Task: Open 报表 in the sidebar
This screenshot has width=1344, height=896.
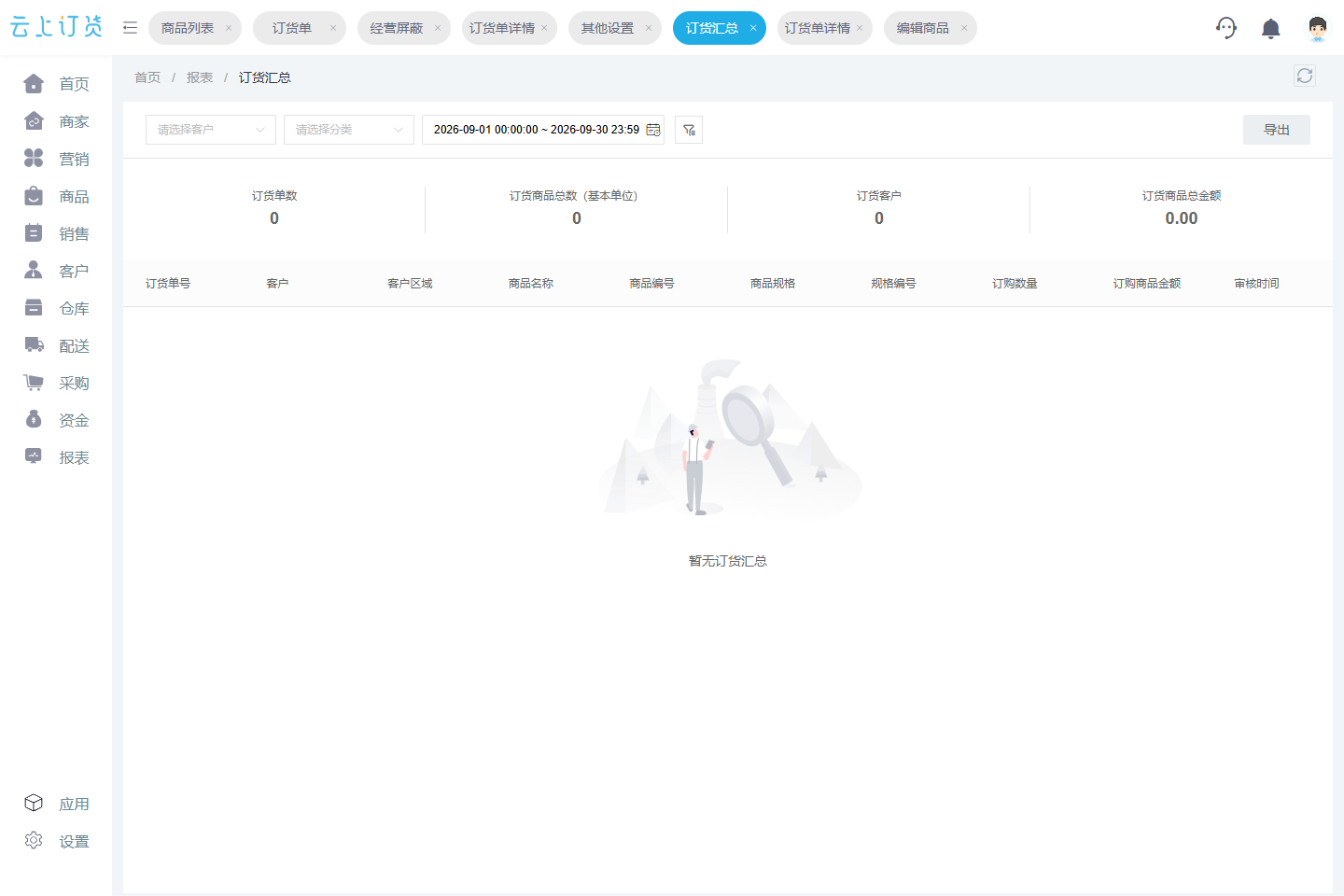Action: pyautogui.click(x=56, y=457)
